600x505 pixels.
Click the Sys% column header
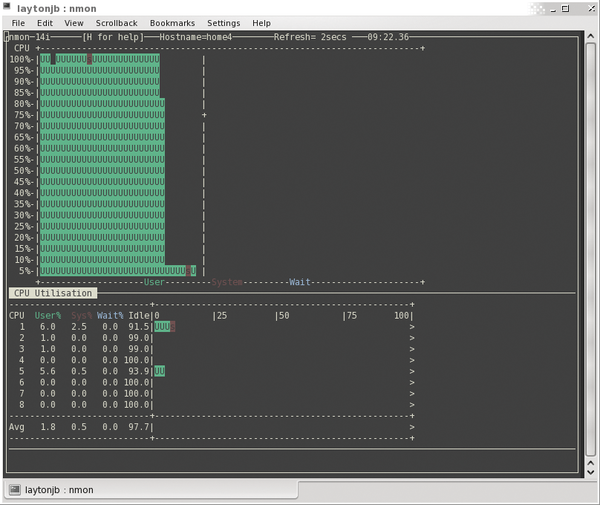(82, 316)
